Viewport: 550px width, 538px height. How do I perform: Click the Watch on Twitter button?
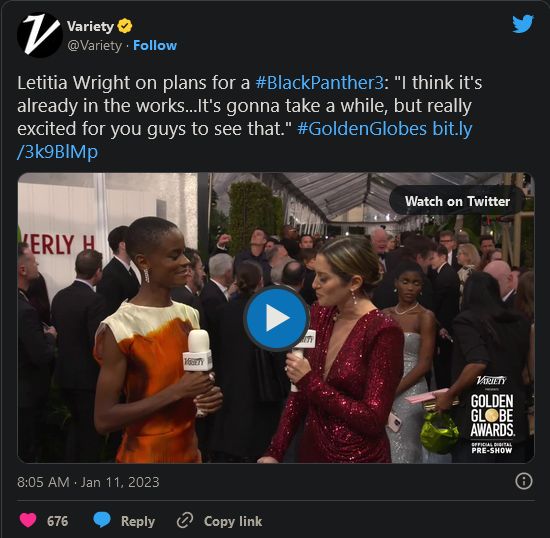457,201
